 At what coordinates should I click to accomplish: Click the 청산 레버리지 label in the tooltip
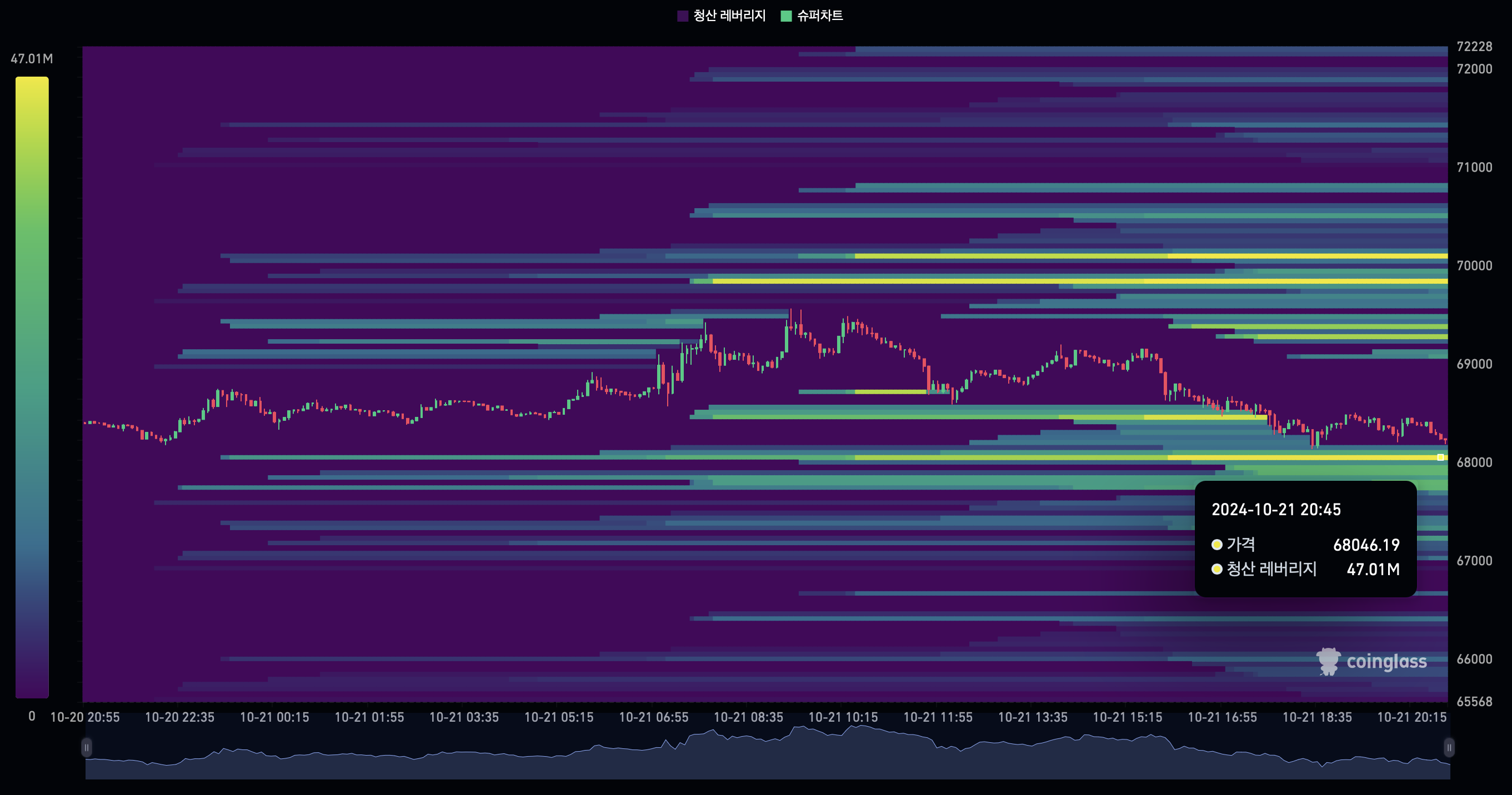(1271, 569)
